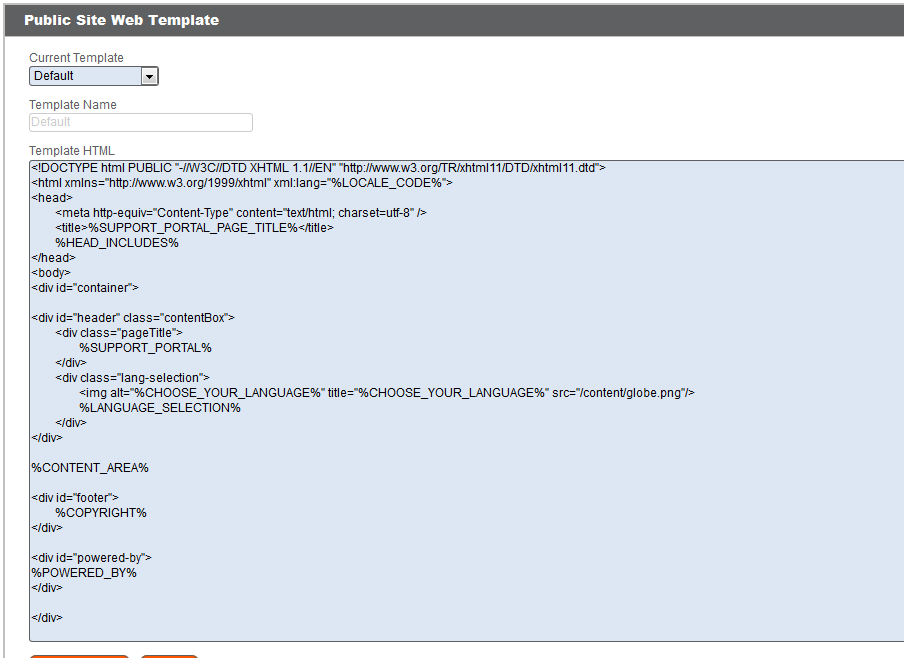Click the dropdown arrow next to Default
This screenshot has height=658, width=904.
149,75
